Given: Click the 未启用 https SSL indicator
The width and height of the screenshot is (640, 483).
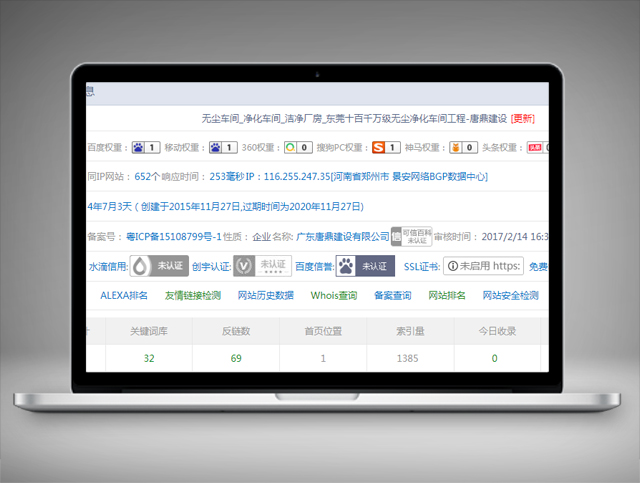Looking at the screenshot, I should tap(483, 266).
